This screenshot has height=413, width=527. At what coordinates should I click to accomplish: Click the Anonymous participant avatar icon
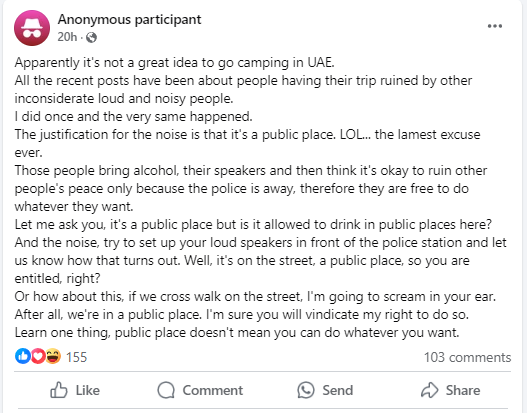32,28
